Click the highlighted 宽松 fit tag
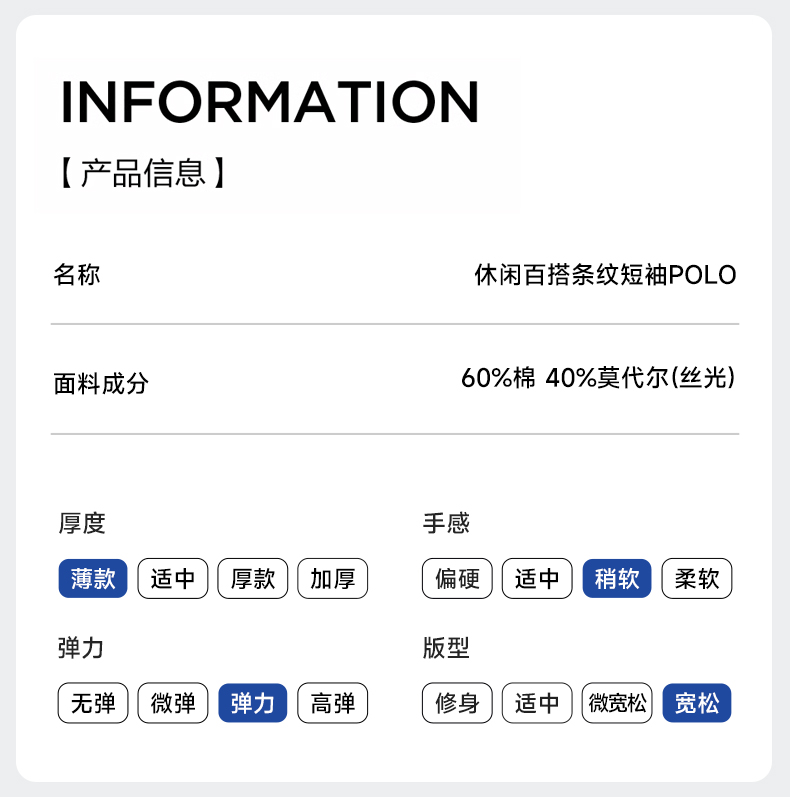Viewport: 790px width, 797px height. point(697,703)
